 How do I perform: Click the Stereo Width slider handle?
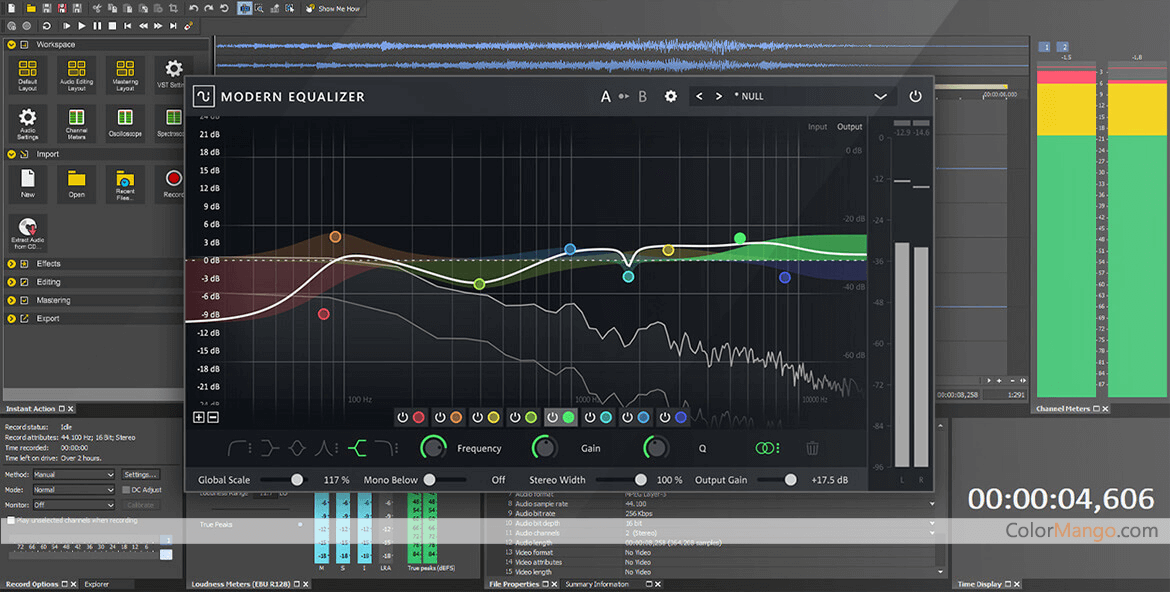coord(640,480)
